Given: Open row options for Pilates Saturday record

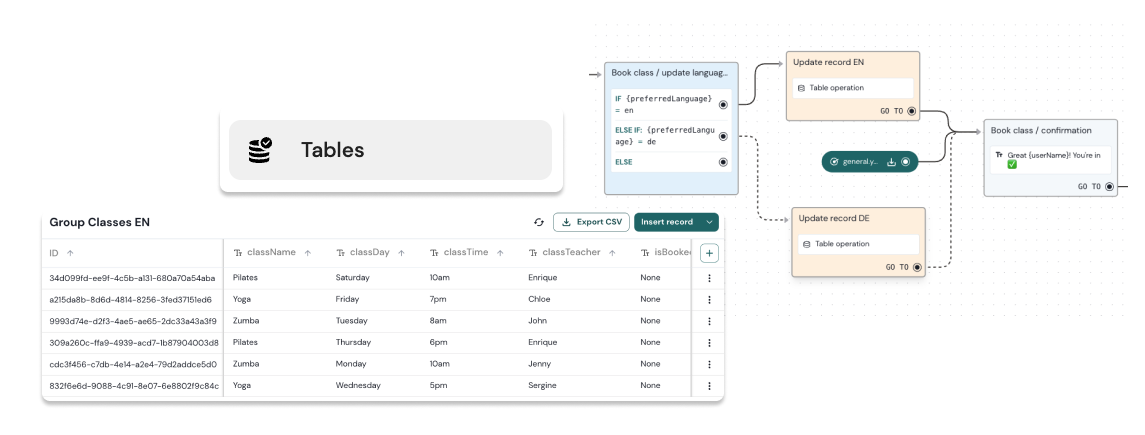Looking at the screenshot, I should click(x=709, y=278).
